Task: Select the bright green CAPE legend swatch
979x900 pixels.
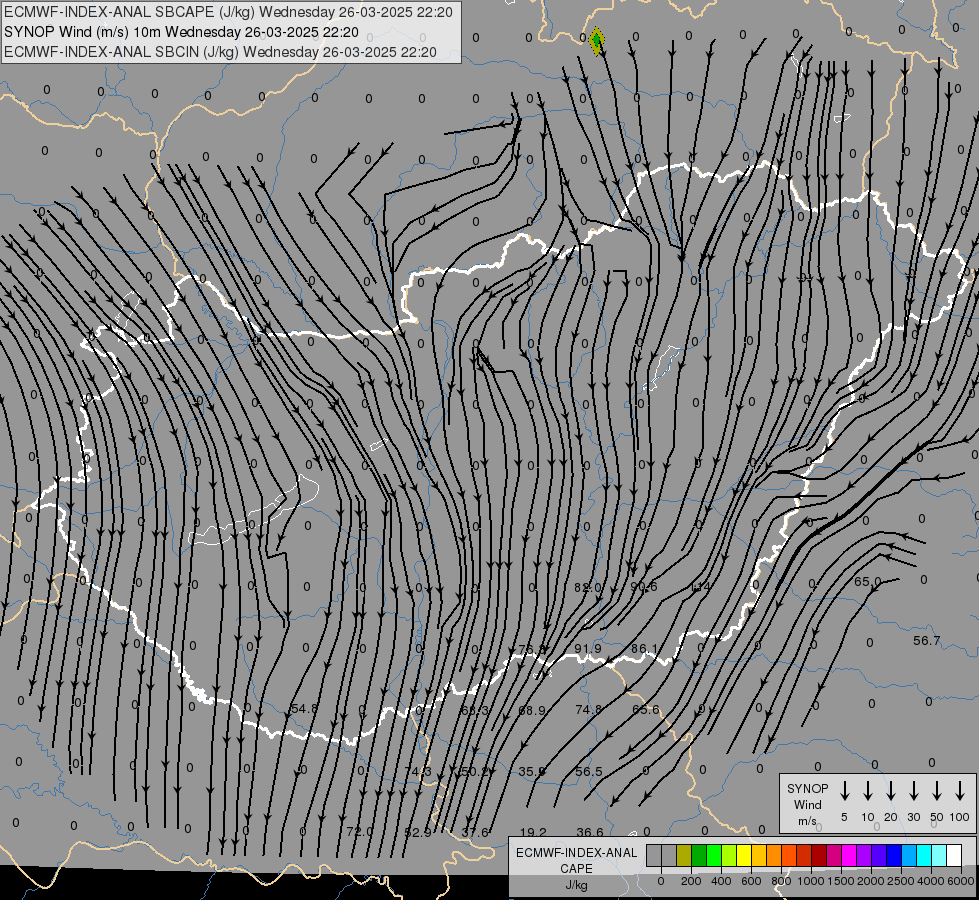Action: coord(714,855)
